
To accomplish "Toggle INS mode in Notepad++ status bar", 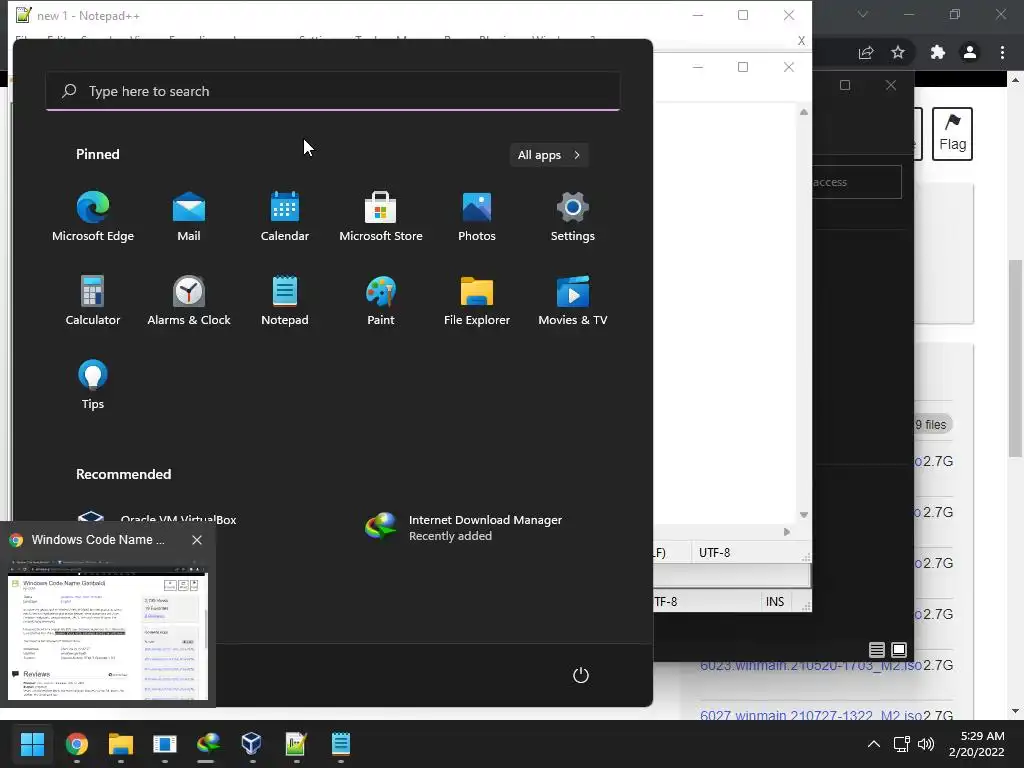I will coord(775,601).
